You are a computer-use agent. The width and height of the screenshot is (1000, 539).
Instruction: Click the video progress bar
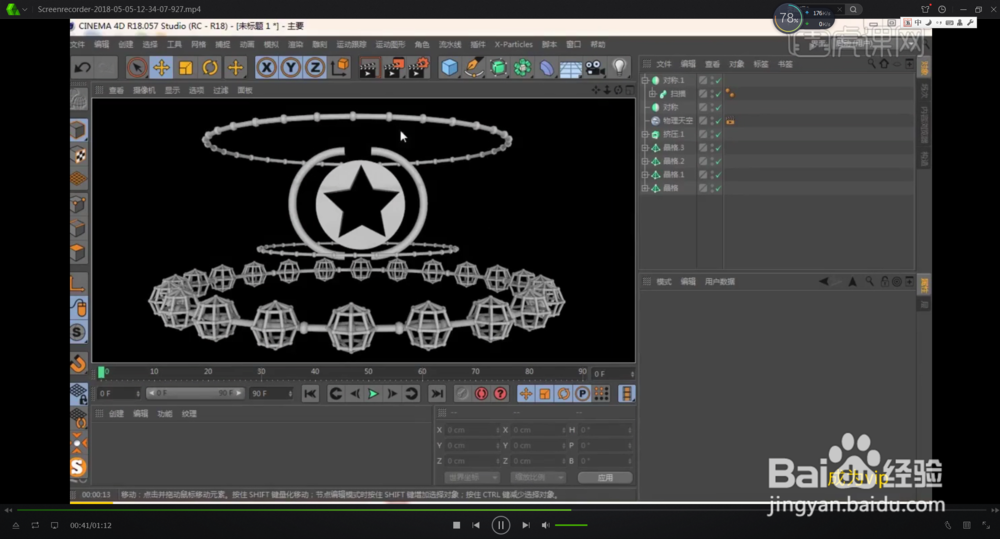click(500, 510)
